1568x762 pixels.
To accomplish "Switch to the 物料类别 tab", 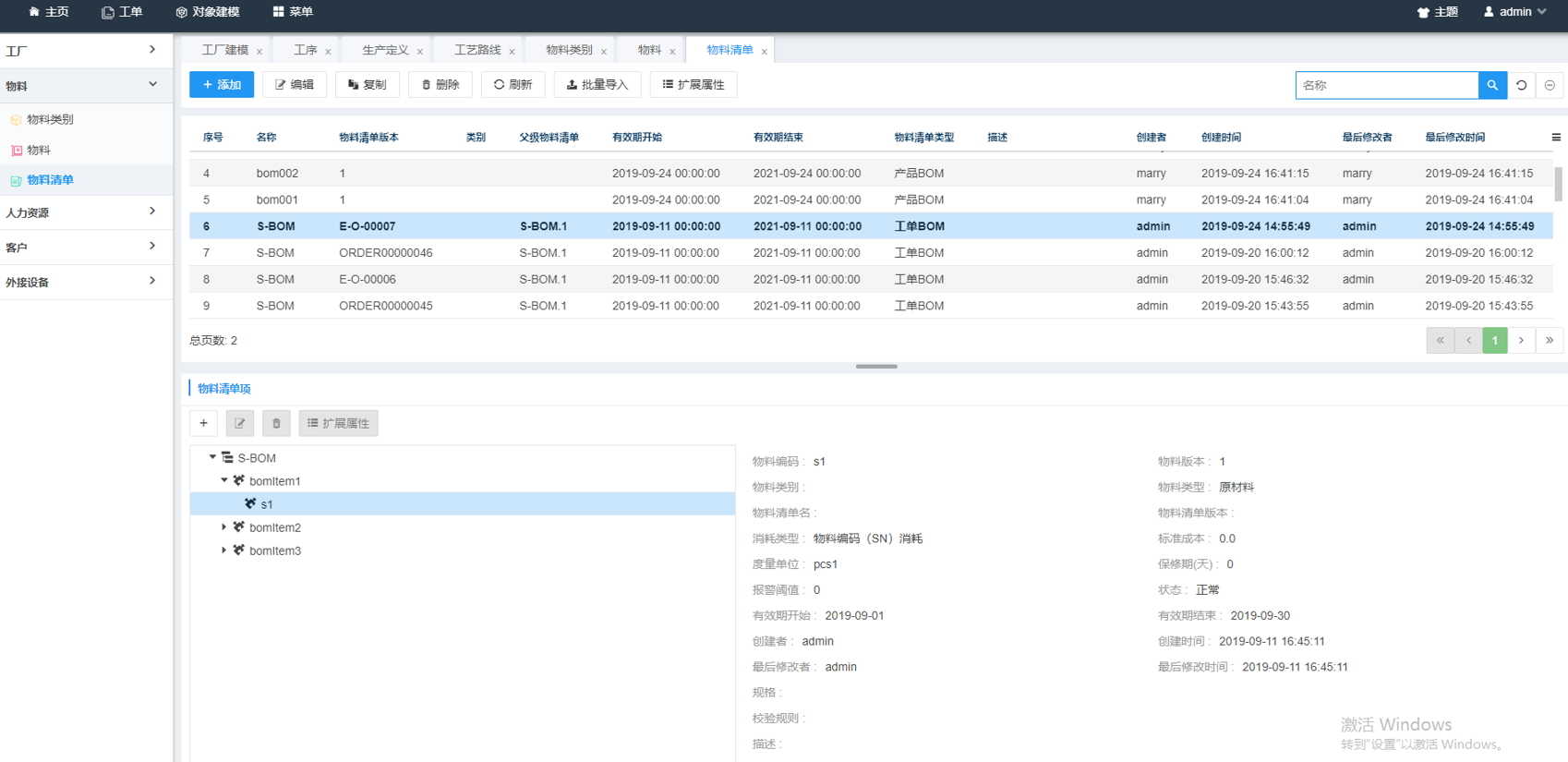I will (x=569, y=50).
